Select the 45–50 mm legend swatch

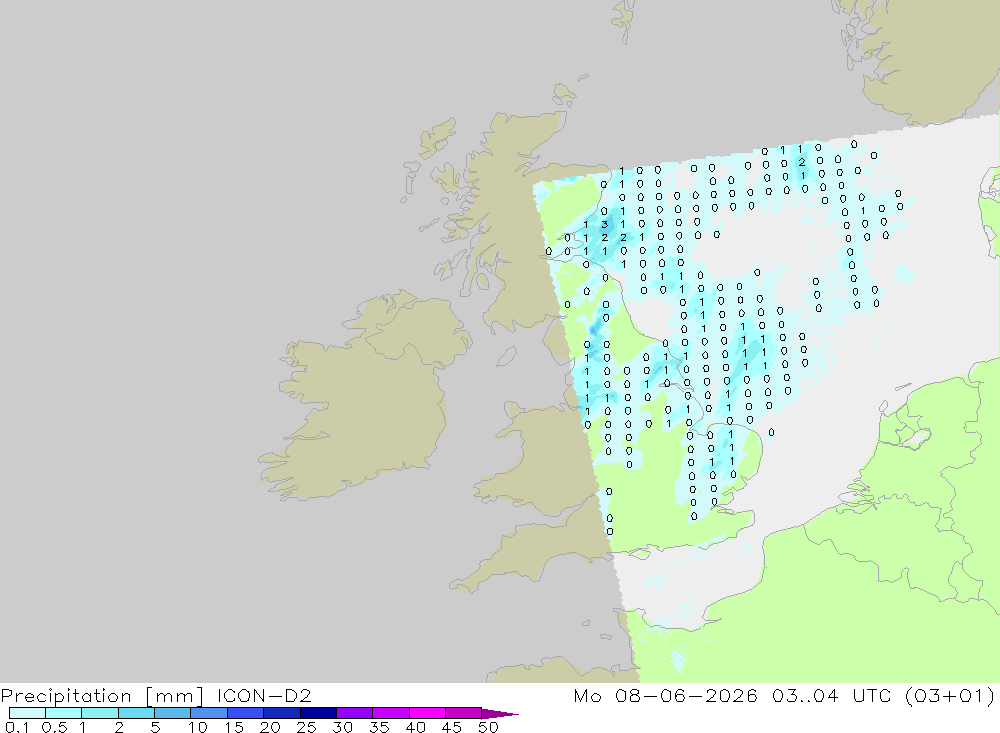pyautogui.click(x=463, y=713)
